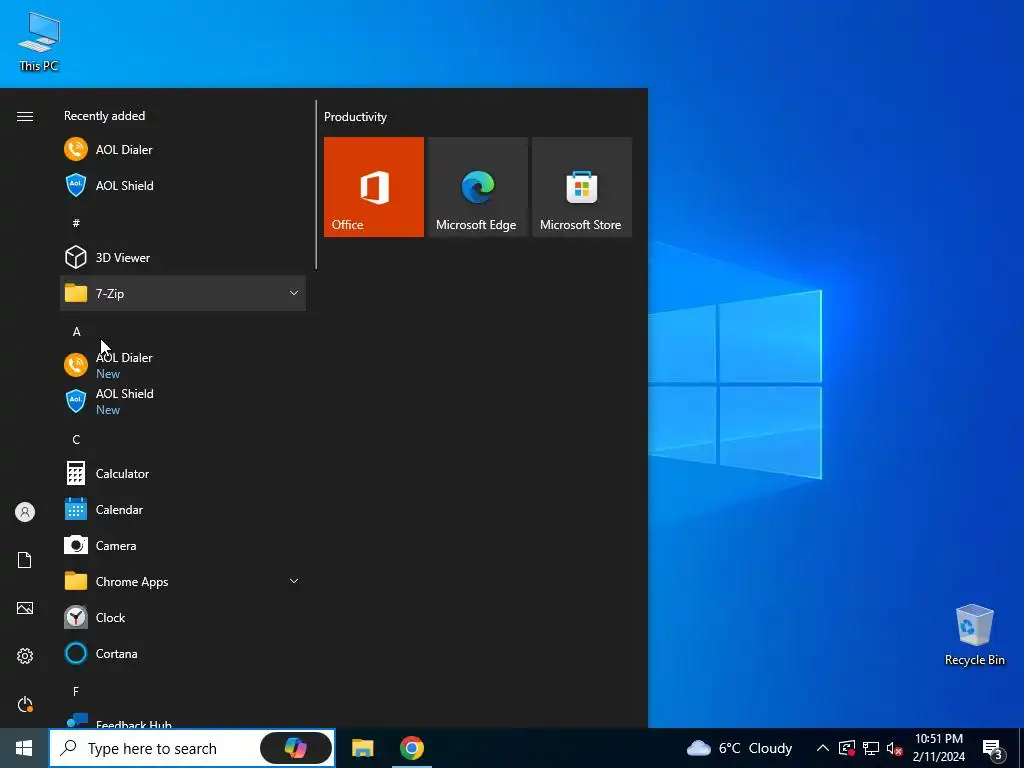The image size is (1024, 768).
Task: Switch to Google Chrome on taskbar
Action: 411,748
